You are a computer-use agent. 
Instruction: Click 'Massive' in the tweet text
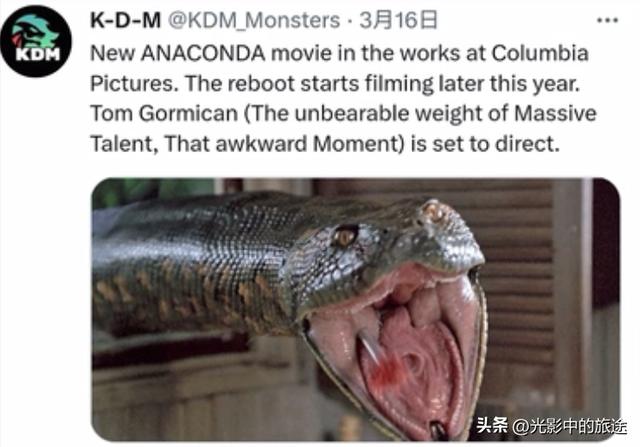coord(555,113)
